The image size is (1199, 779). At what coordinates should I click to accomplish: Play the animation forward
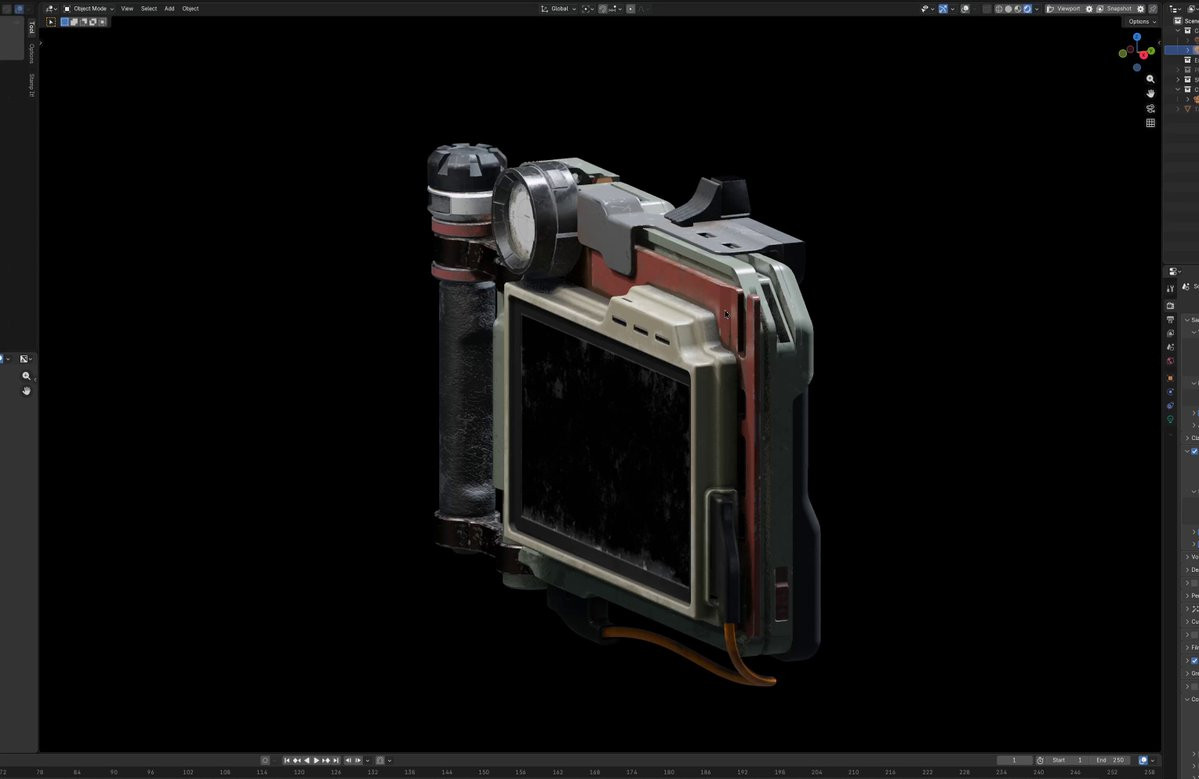pos(317,760)
